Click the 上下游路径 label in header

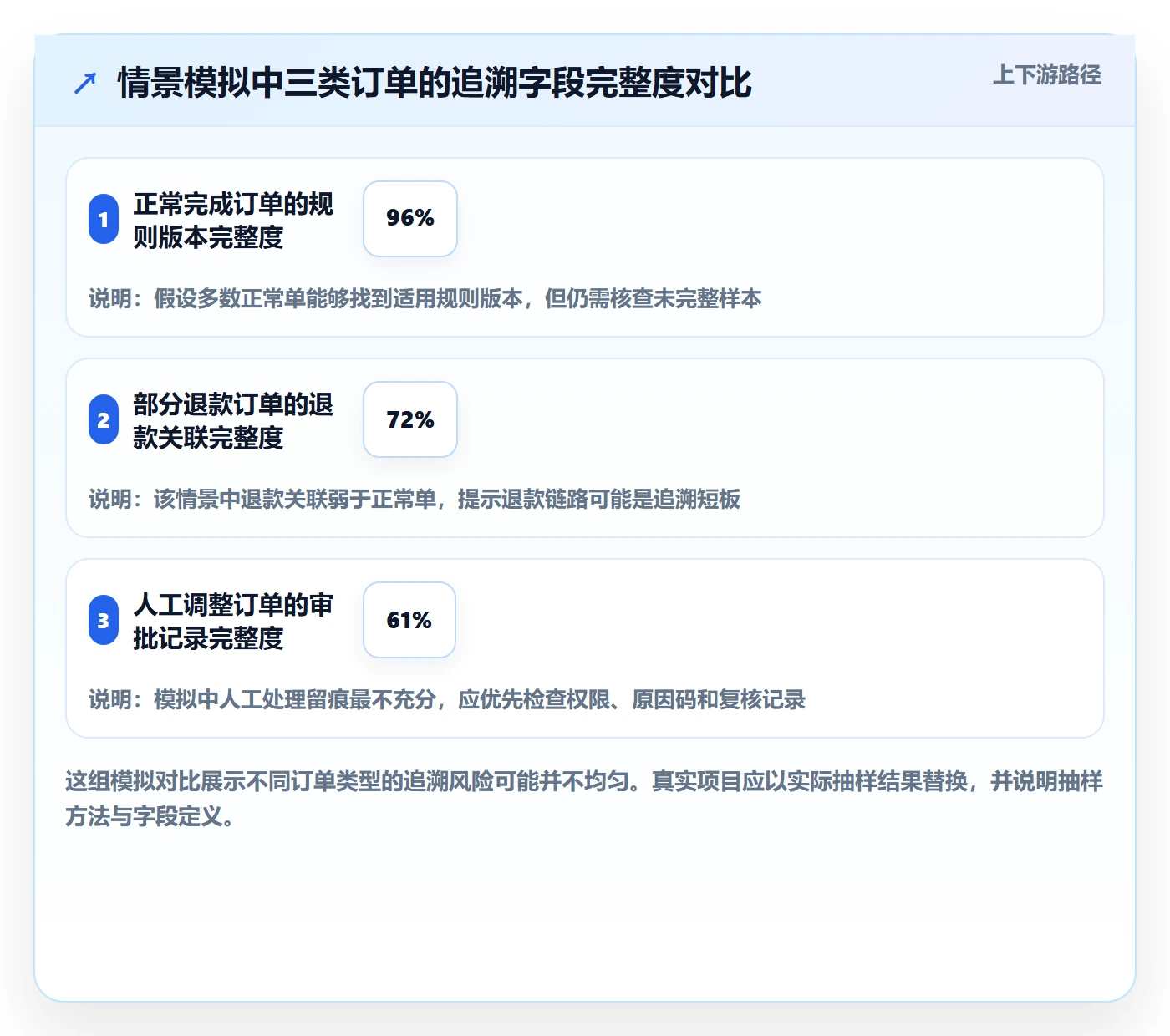[1047, 75]
